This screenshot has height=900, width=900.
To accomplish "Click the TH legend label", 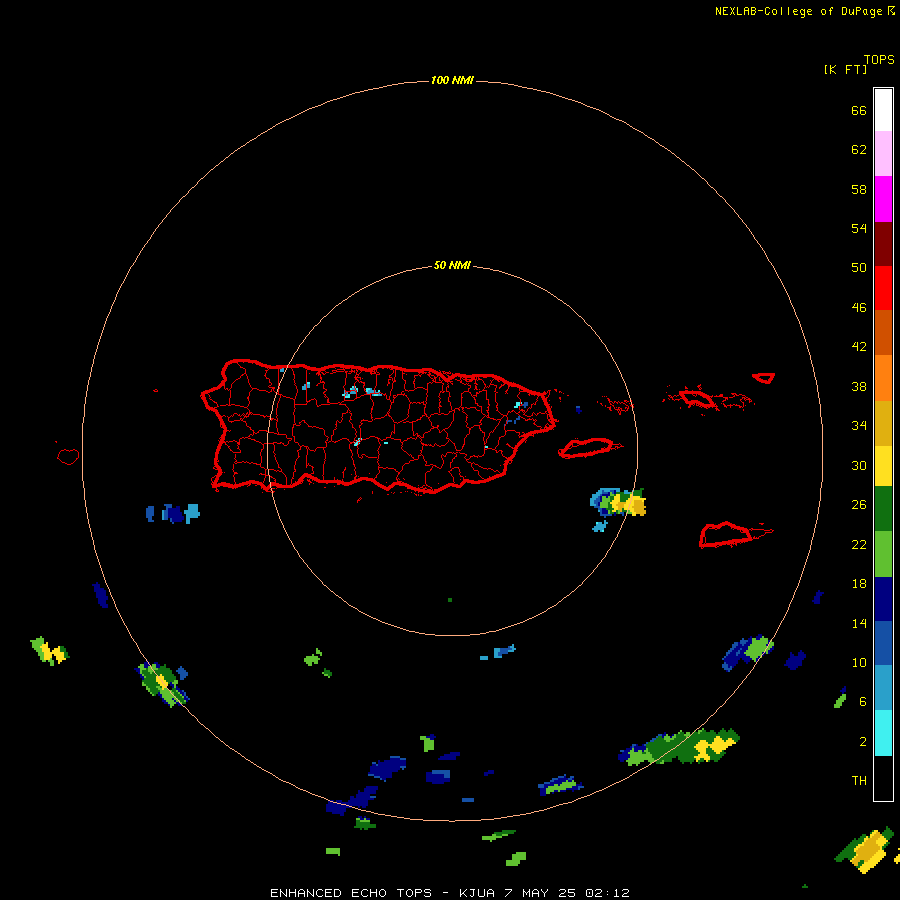I will (859, 781).
